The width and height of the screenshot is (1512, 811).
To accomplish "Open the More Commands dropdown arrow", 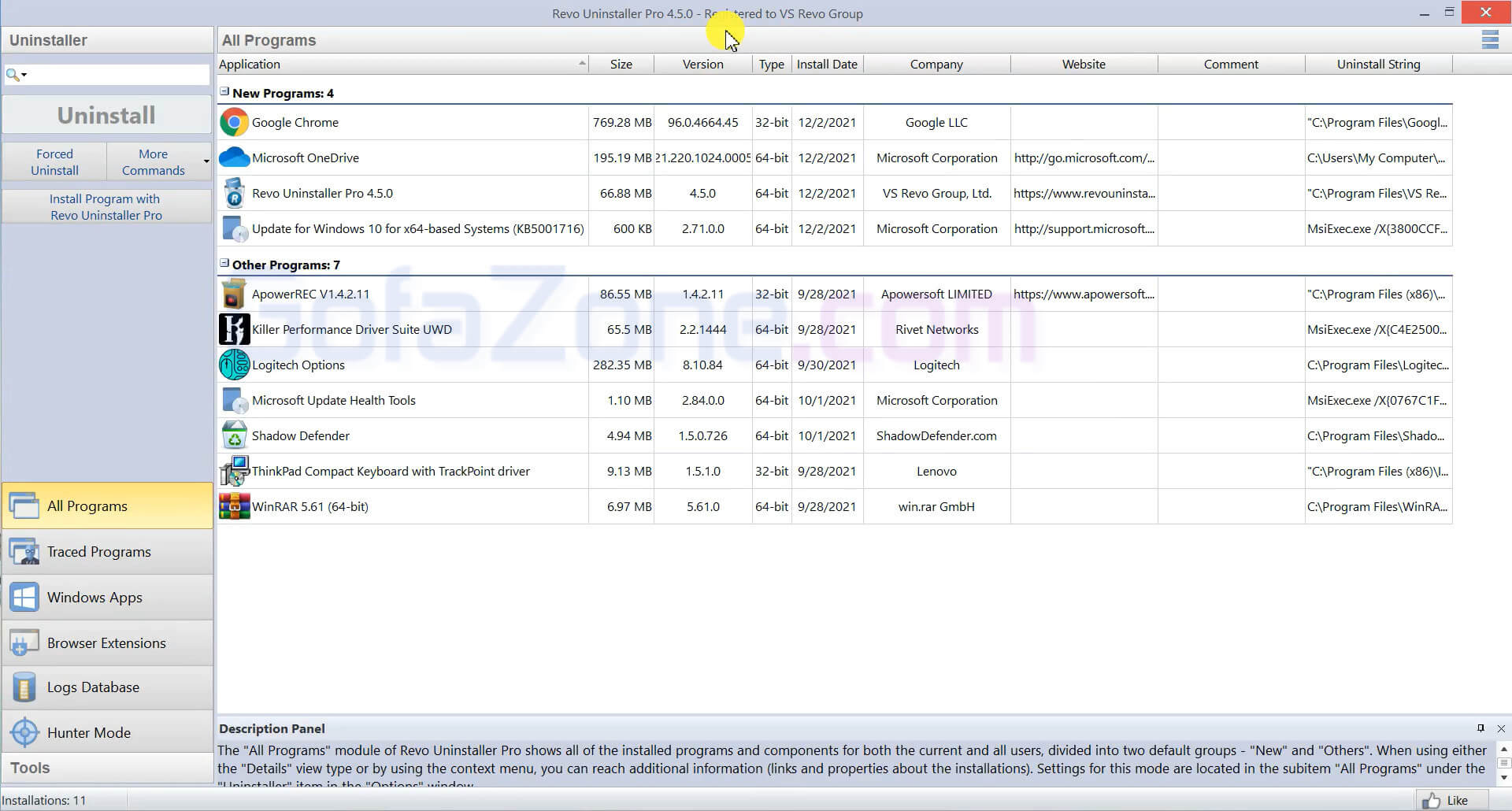I will 206,162.
